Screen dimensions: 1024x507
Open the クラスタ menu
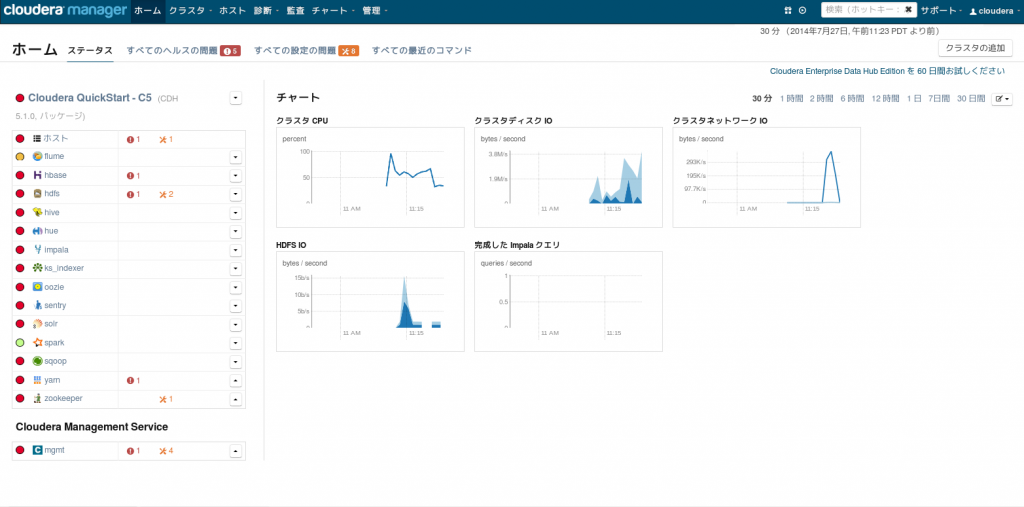pos(190,10)
